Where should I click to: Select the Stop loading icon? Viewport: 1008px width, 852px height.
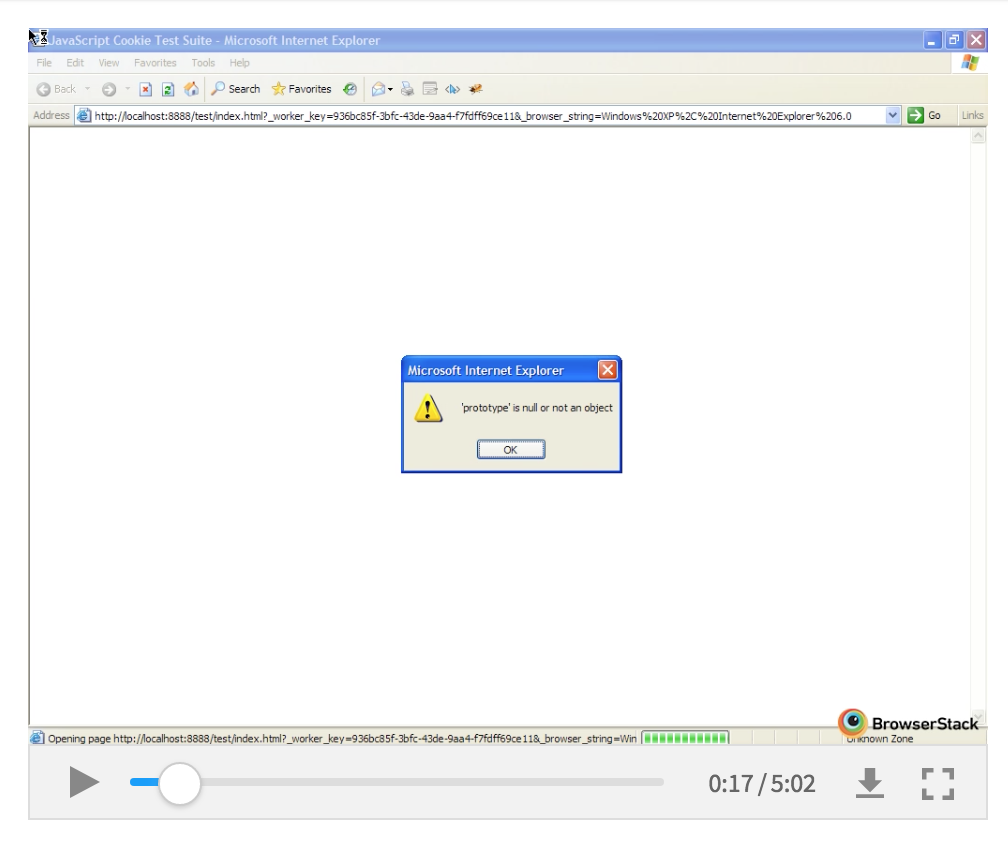[144, 89]
